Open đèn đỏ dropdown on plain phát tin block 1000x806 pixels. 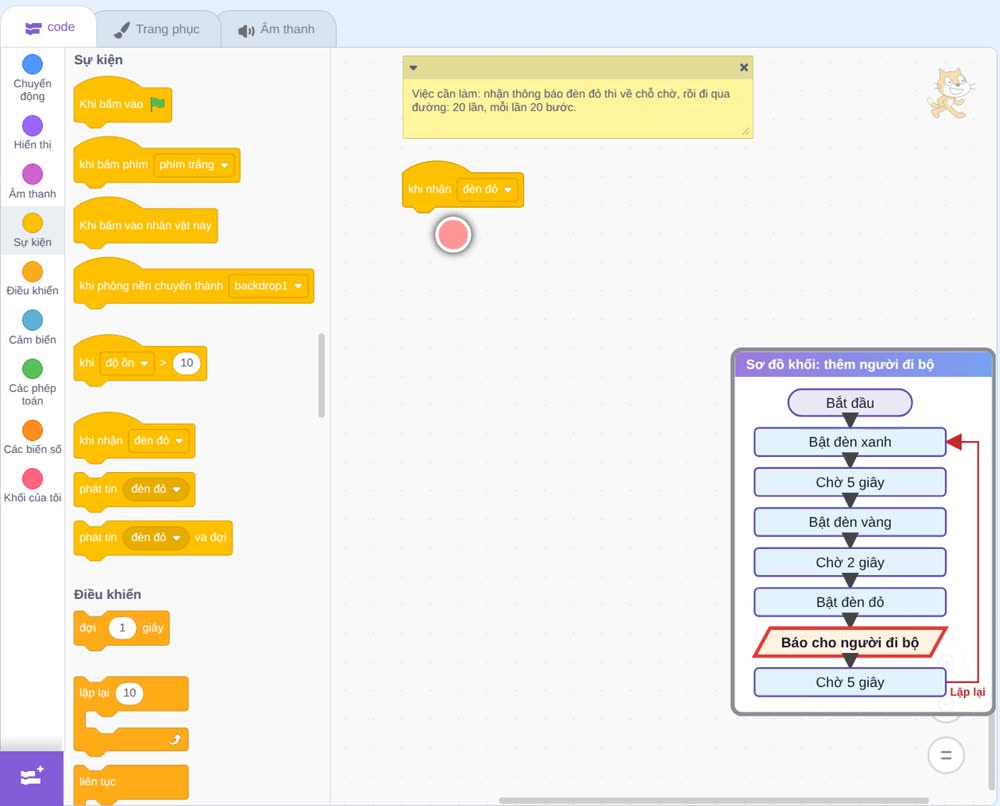click(x=156, y=489)
